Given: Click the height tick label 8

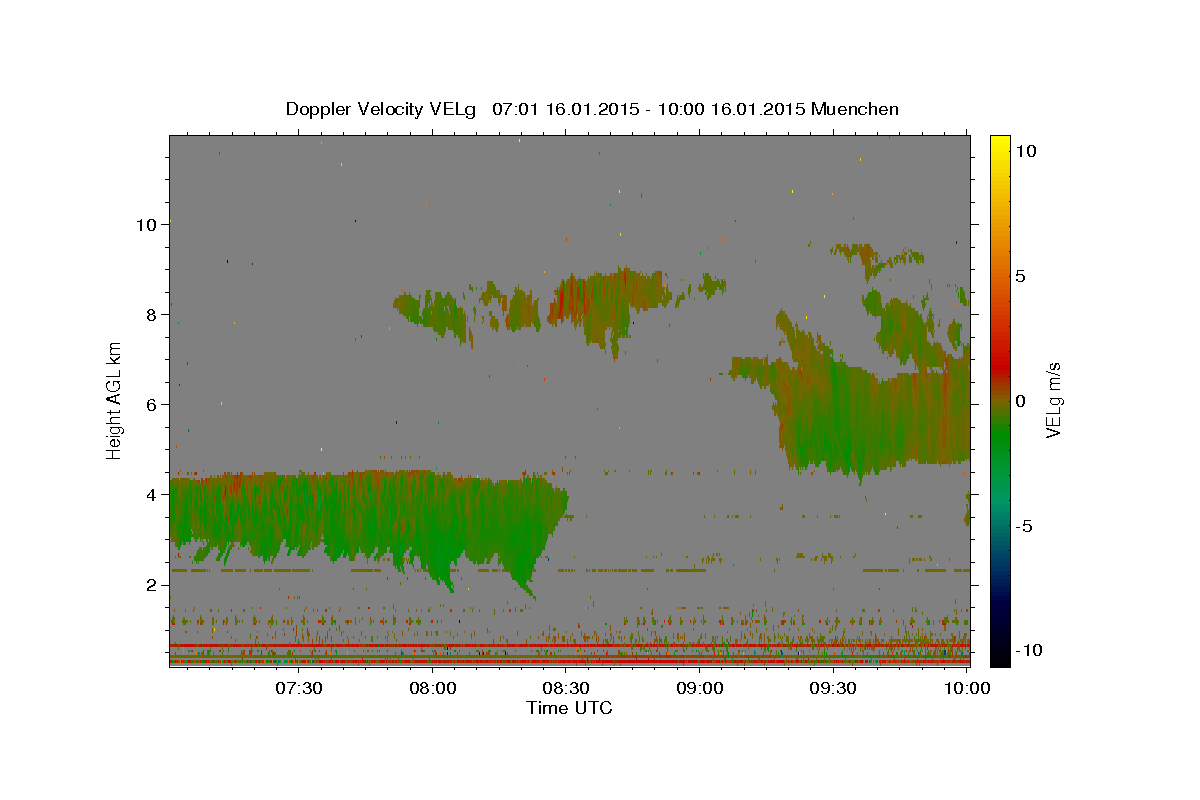Looking at the screenshot, I should [x=151, y=315].
